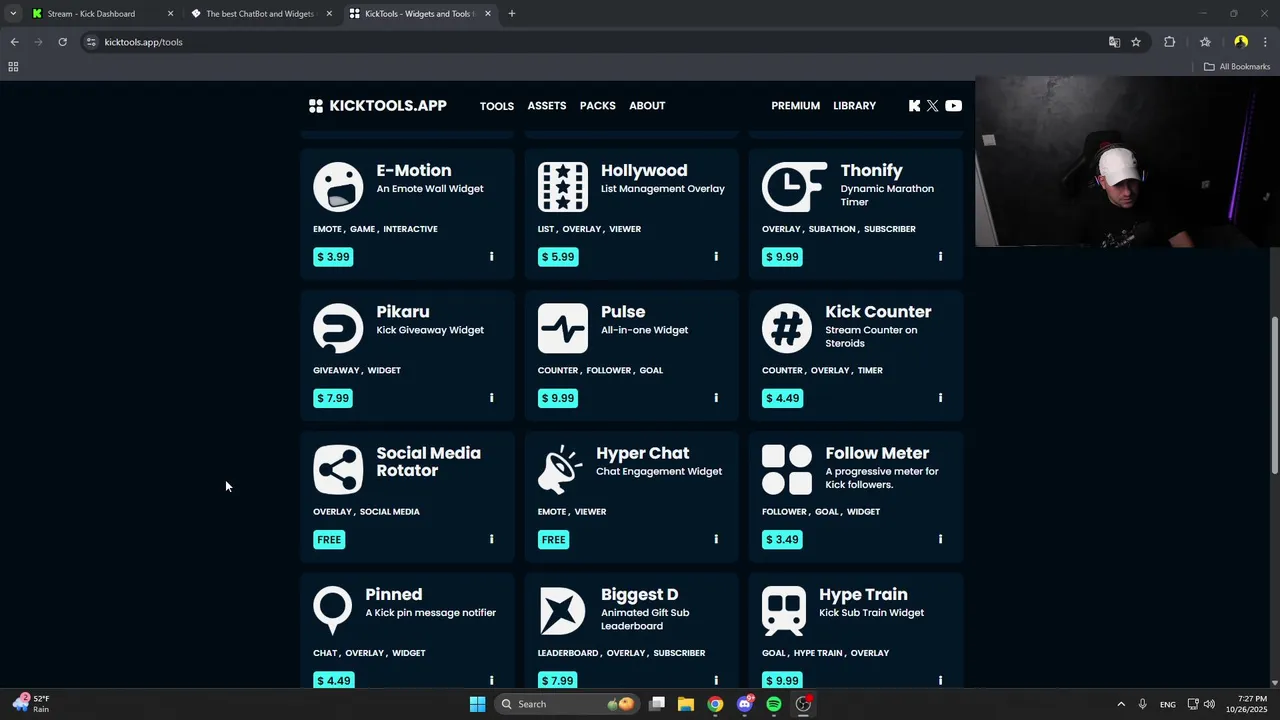Open the TOOLS menu item
Image resolution: width=1280 pixels, height=720 pixels.
click(x=497, y=106)
